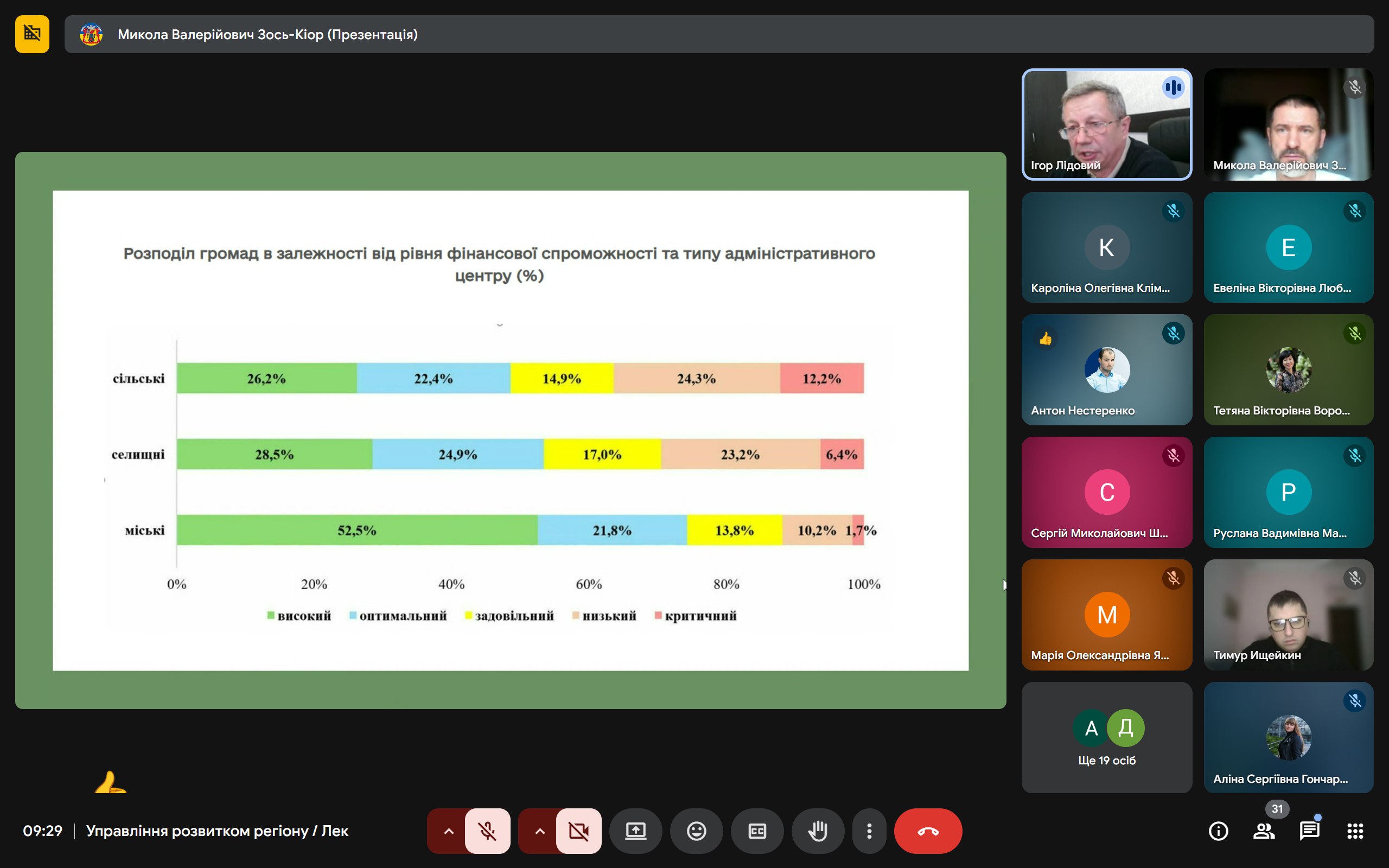Open the emoji reactions picker
The width and height of the screenshot is (1389, 868).
coord(696,831)
